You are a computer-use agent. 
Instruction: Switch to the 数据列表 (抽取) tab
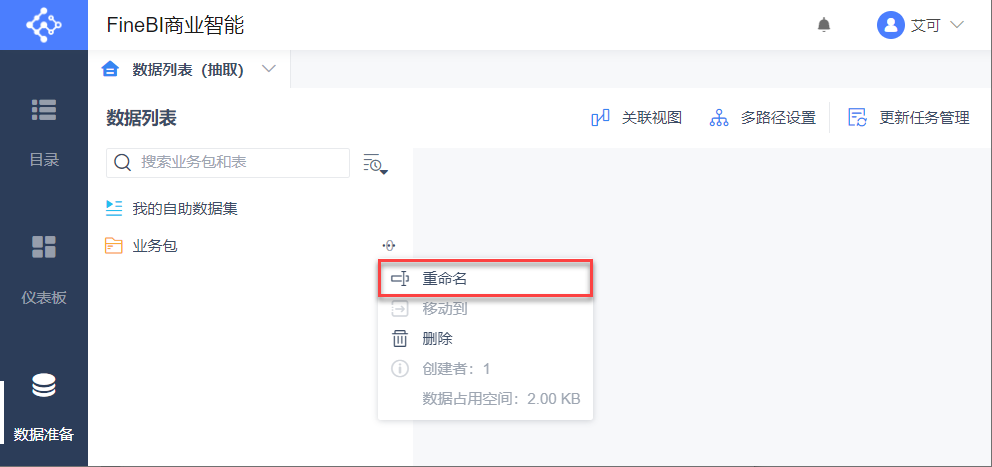[188, 70]
